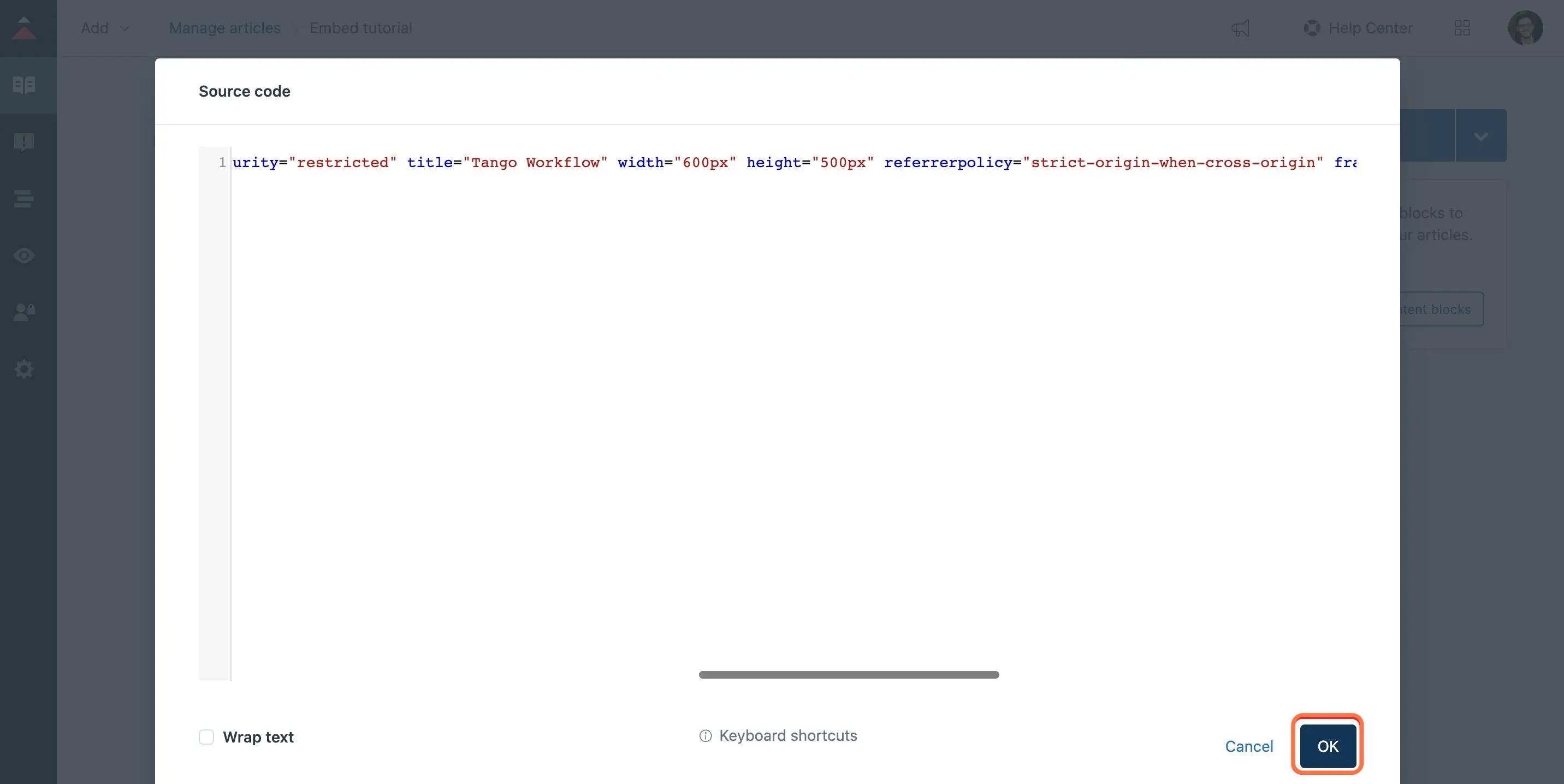Open the Customize design eye icon in sidebar
Screen dimensions: 1564x784
(24, 256)
